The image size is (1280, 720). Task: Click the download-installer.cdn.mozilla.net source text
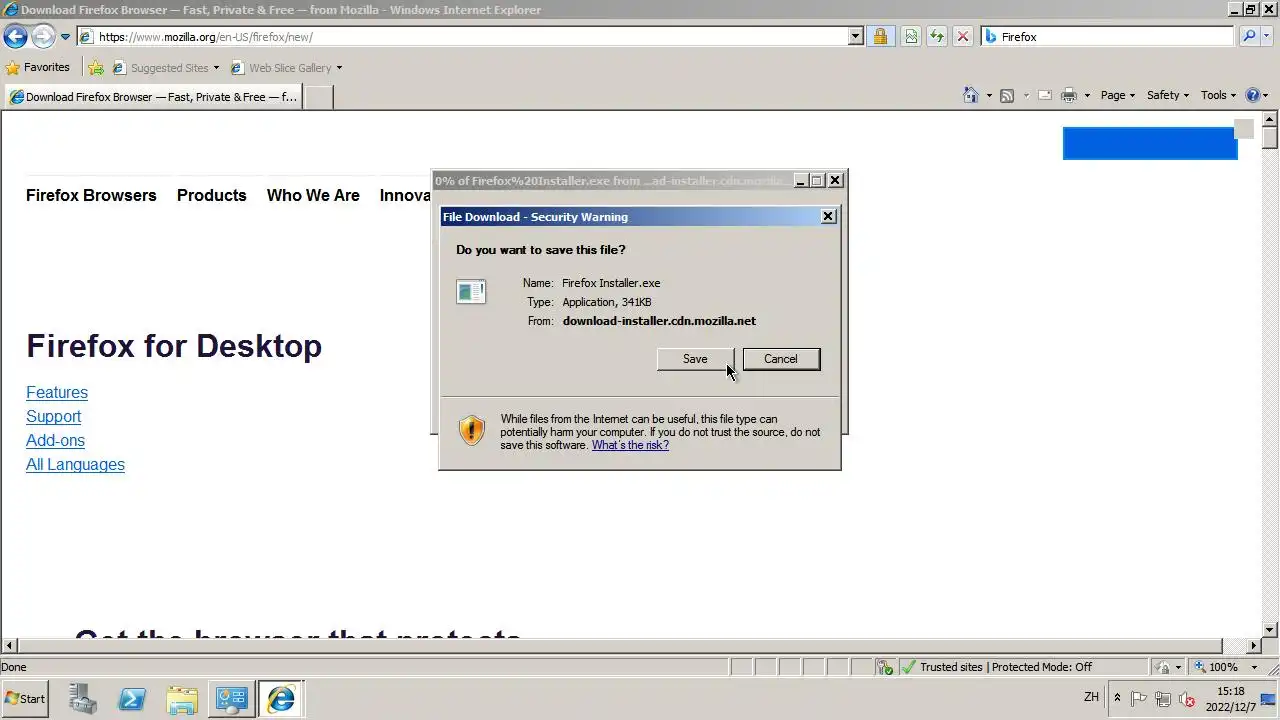pyautogui.click(x=659, y=321)
